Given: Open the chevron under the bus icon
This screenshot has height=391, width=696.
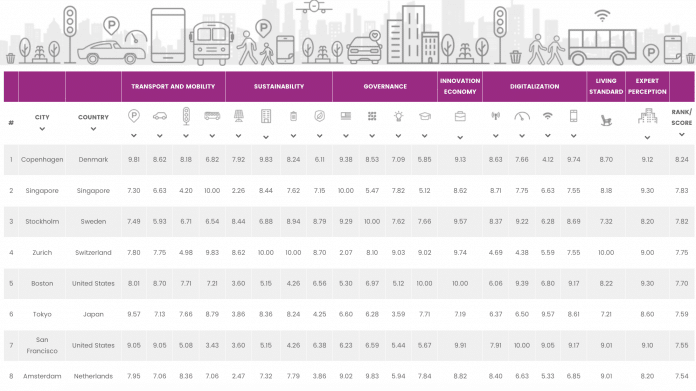Looking at the screenshot, I should click(212, 136).
